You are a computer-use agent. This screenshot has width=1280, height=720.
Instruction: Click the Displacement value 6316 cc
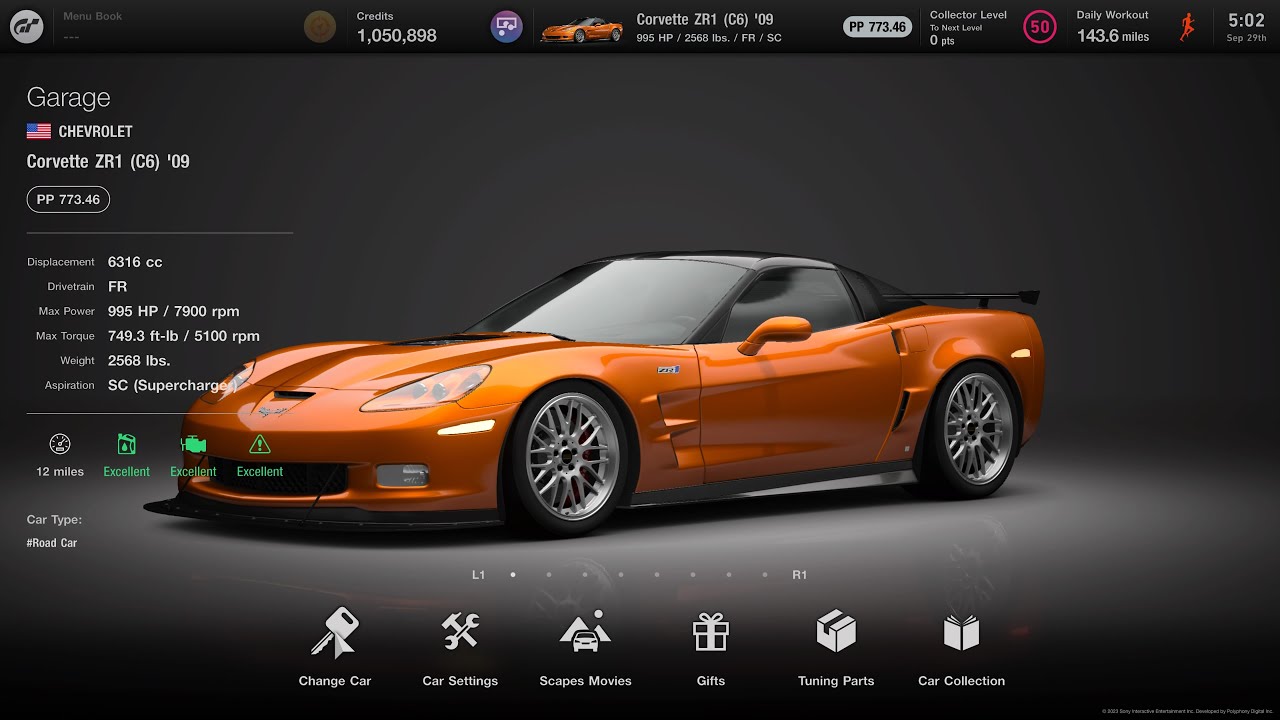[135, 262]
